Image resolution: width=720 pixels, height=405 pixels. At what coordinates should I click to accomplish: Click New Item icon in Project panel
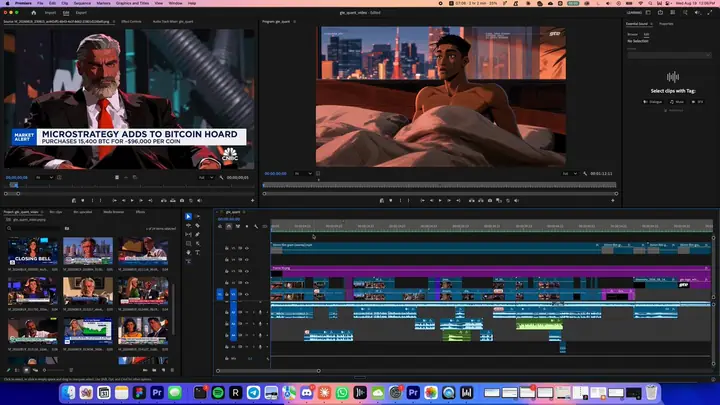163,370
